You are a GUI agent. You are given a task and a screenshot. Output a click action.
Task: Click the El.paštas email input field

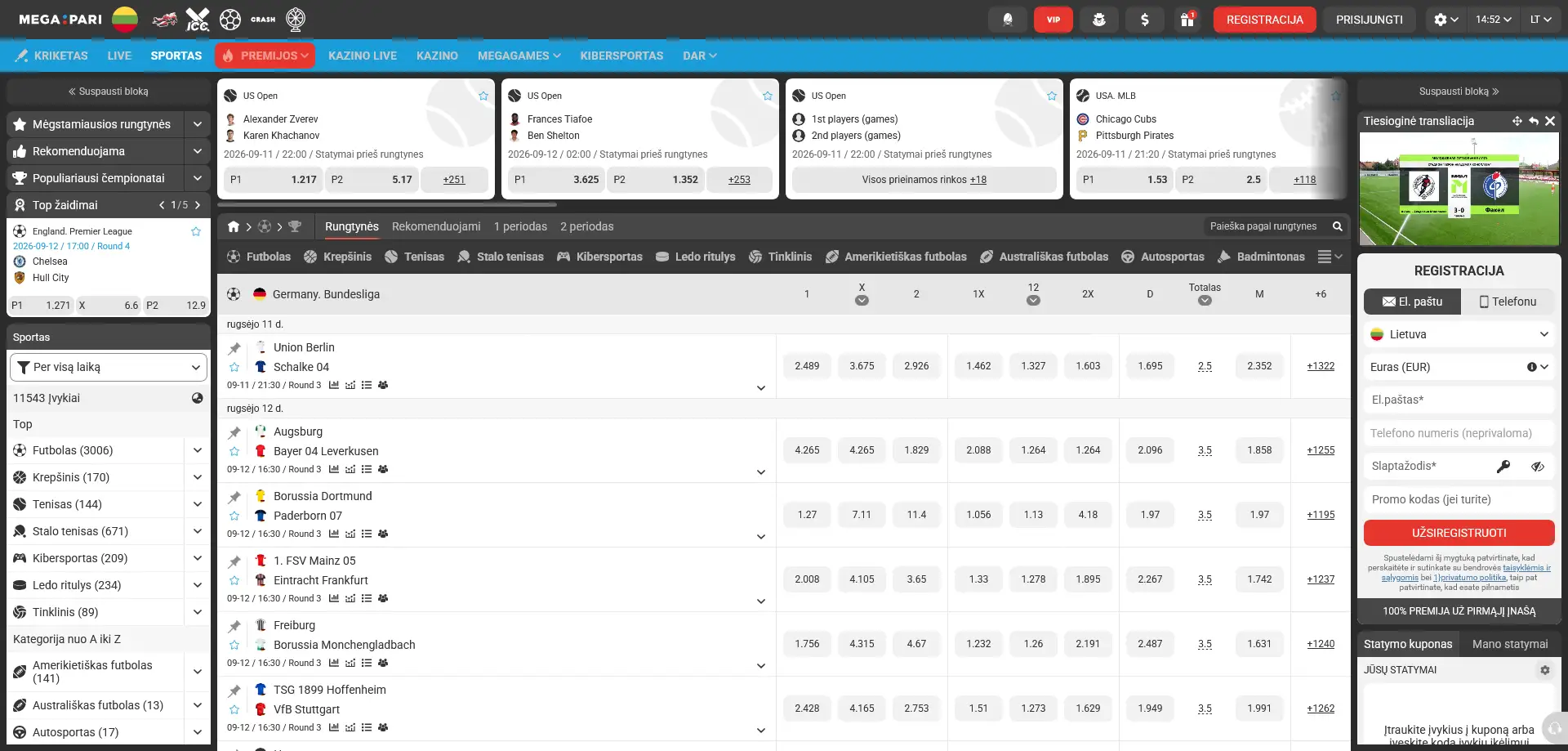(1459, 400)
